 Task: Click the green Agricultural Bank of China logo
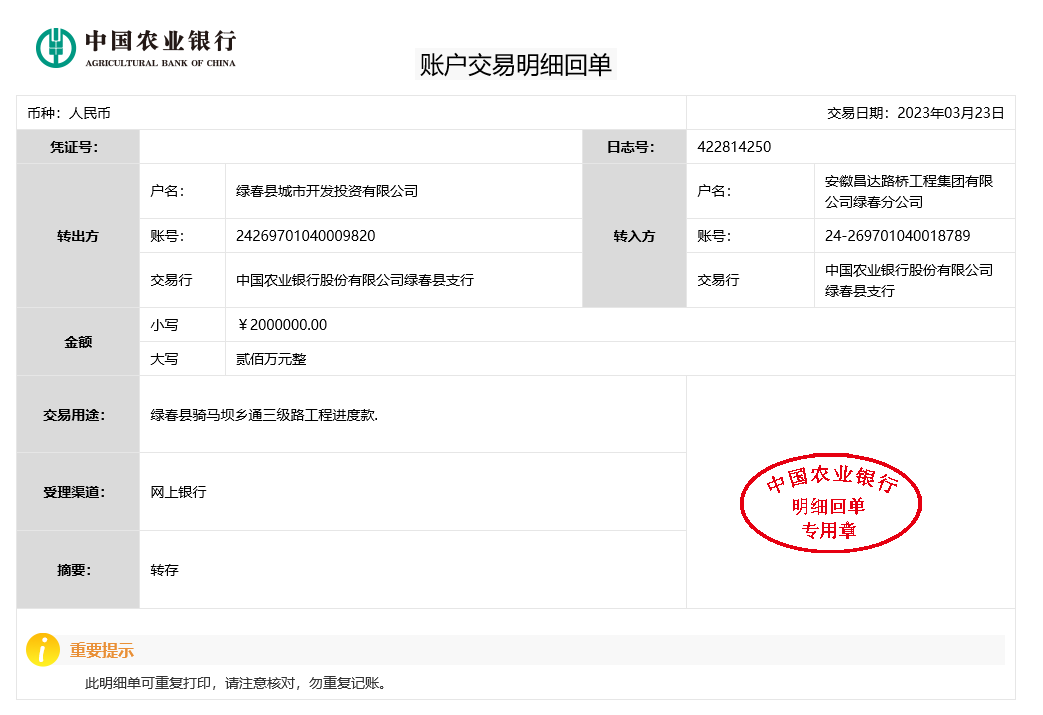coord(56,48)
